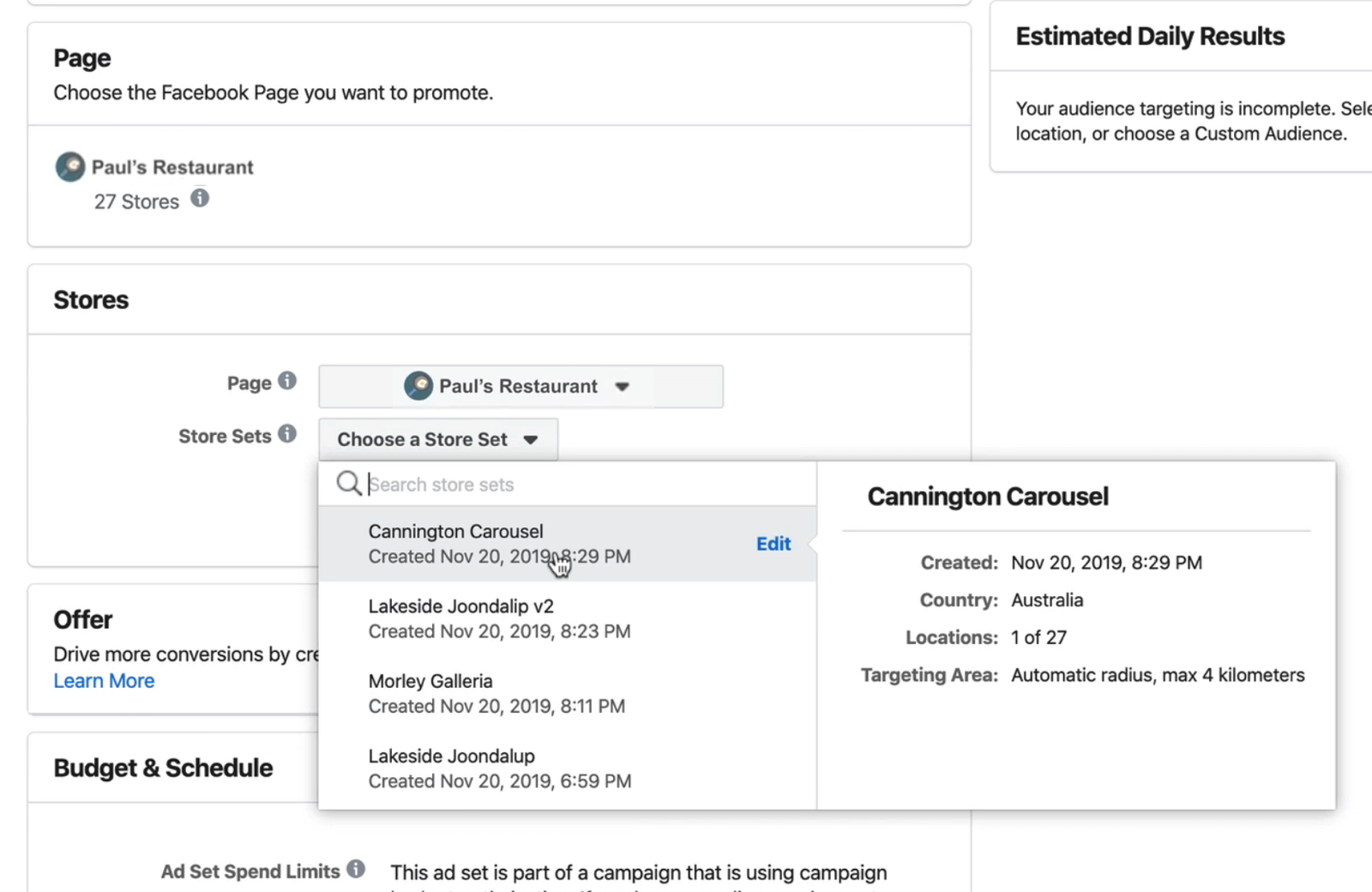Open the Learn More link under Offer

point(104,681)
